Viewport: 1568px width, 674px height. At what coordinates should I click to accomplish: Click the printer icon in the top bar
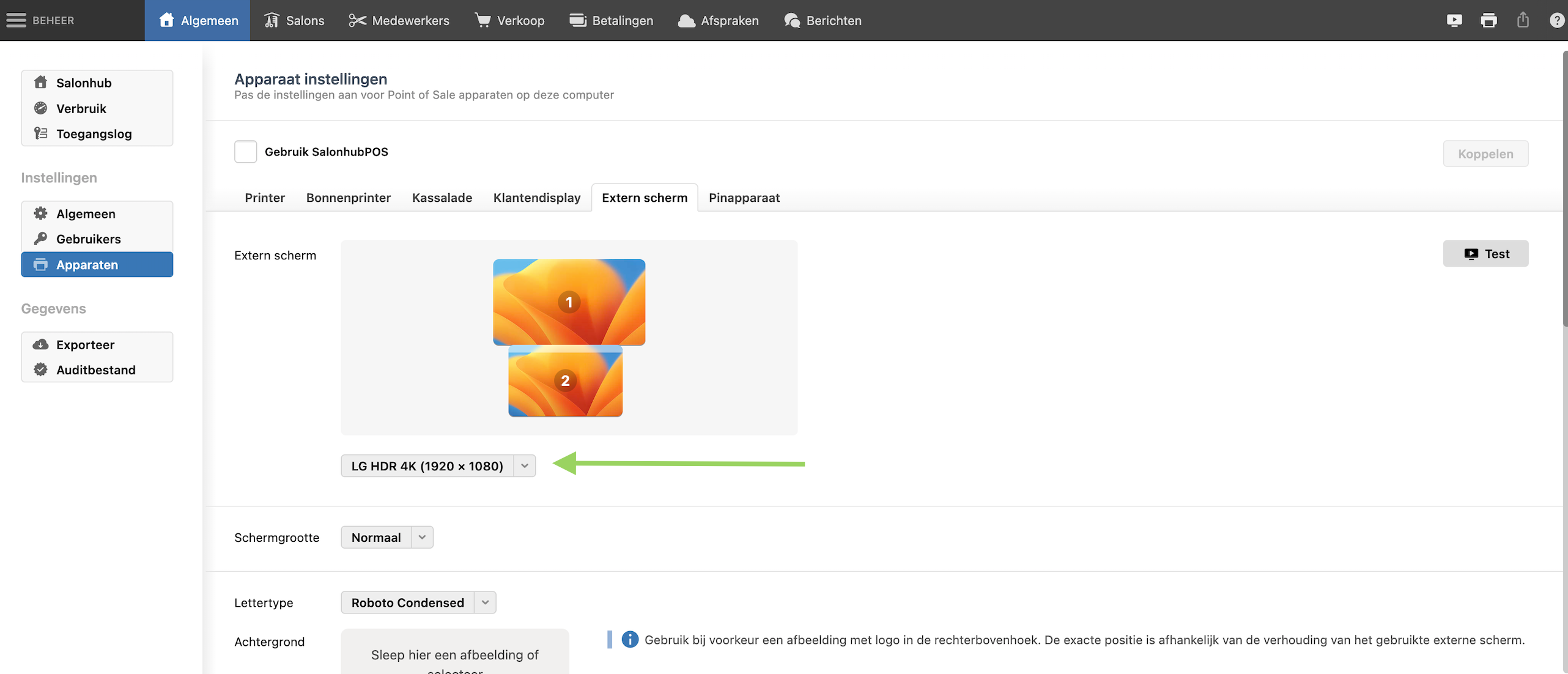pyautogui.click(x=1488, y=20)
